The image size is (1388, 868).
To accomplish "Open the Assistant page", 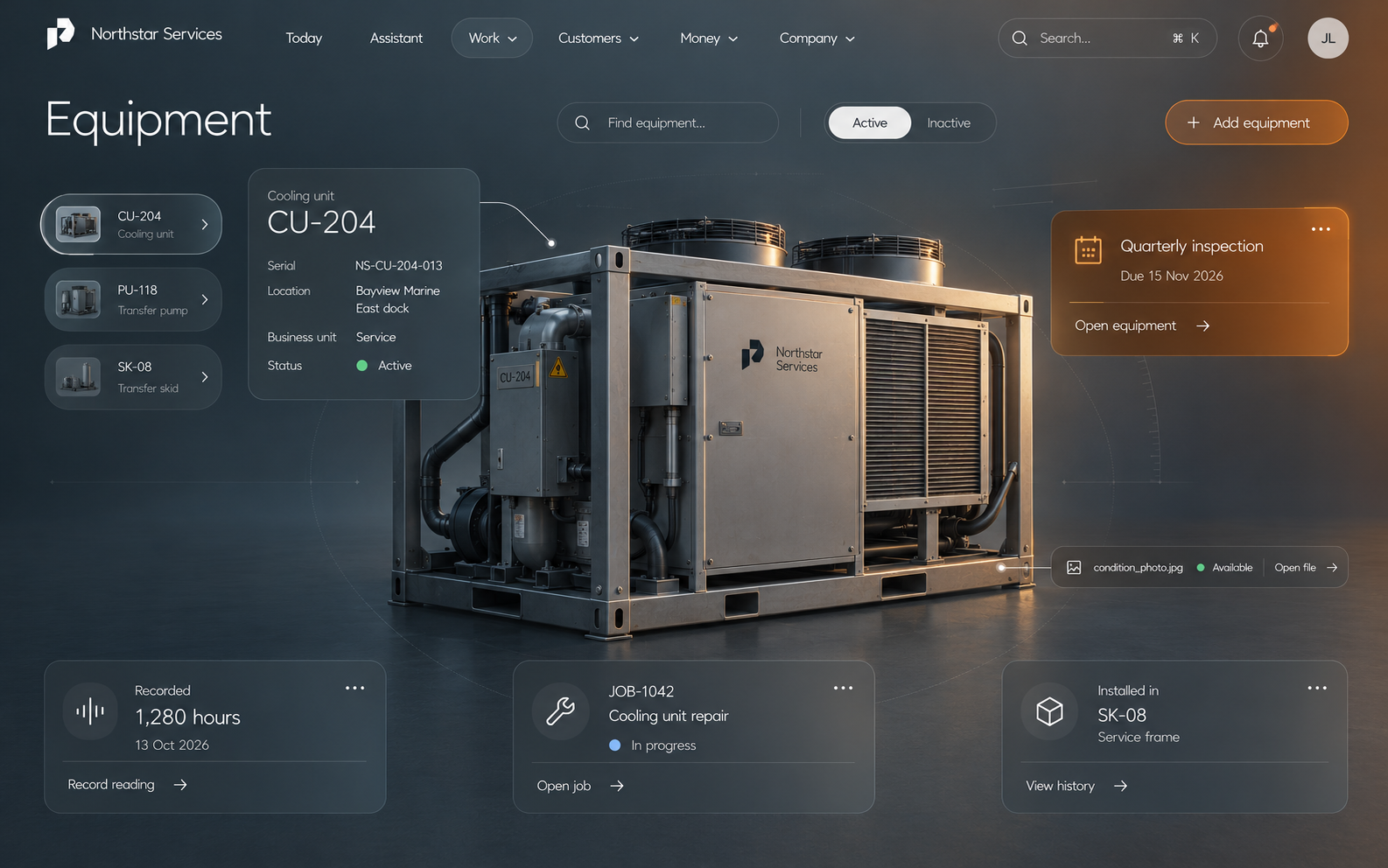I will pos(396,38).
